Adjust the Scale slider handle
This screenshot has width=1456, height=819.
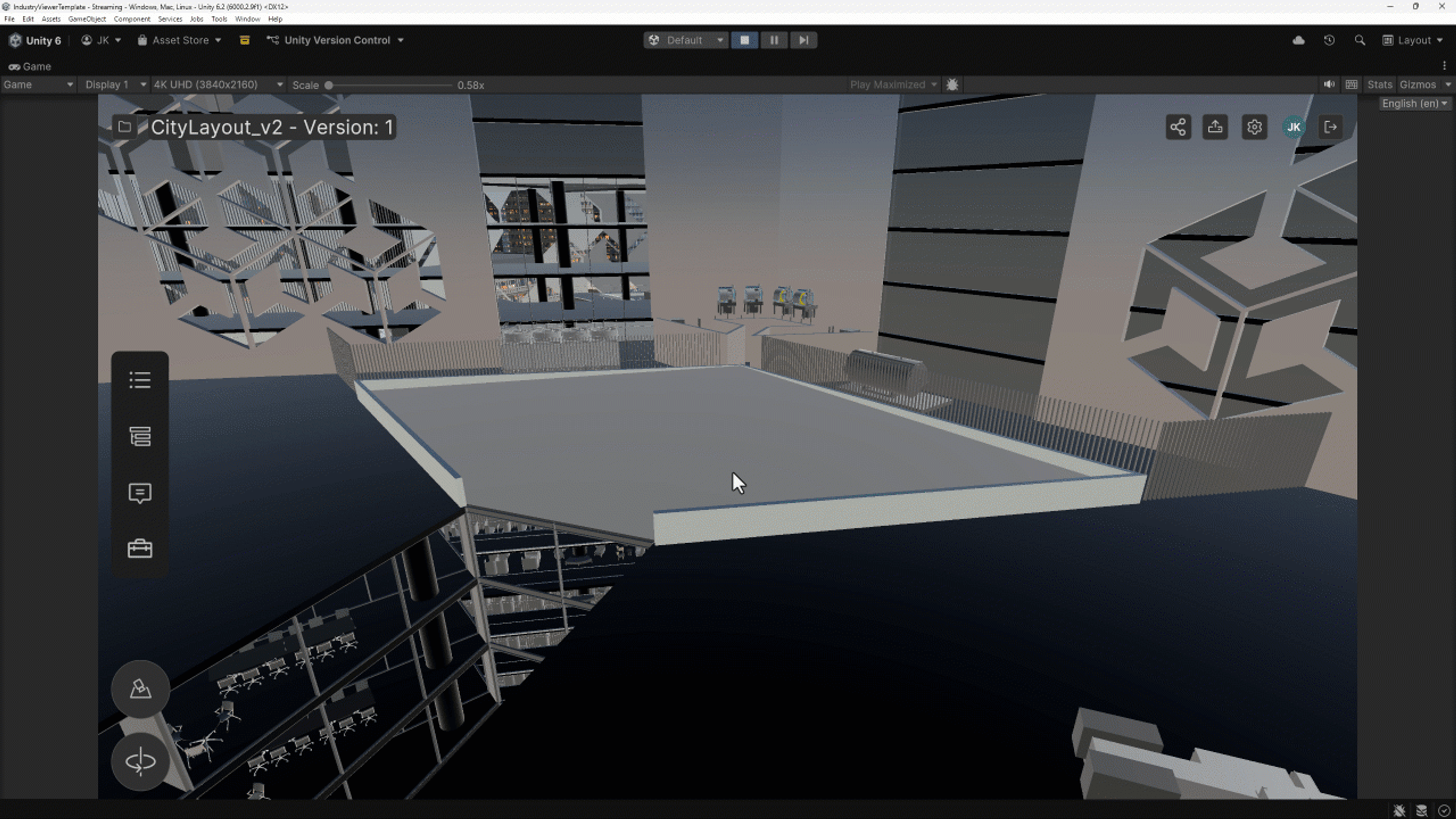tap(329, 85)
